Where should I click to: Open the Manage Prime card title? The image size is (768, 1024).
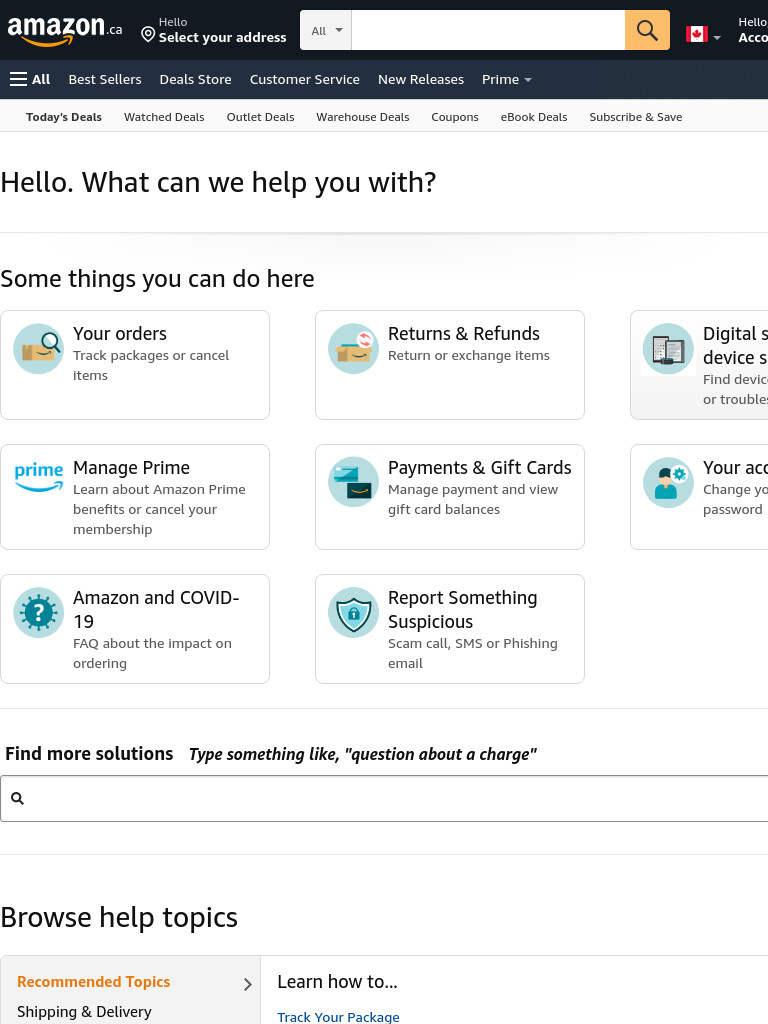coord(131,468)
